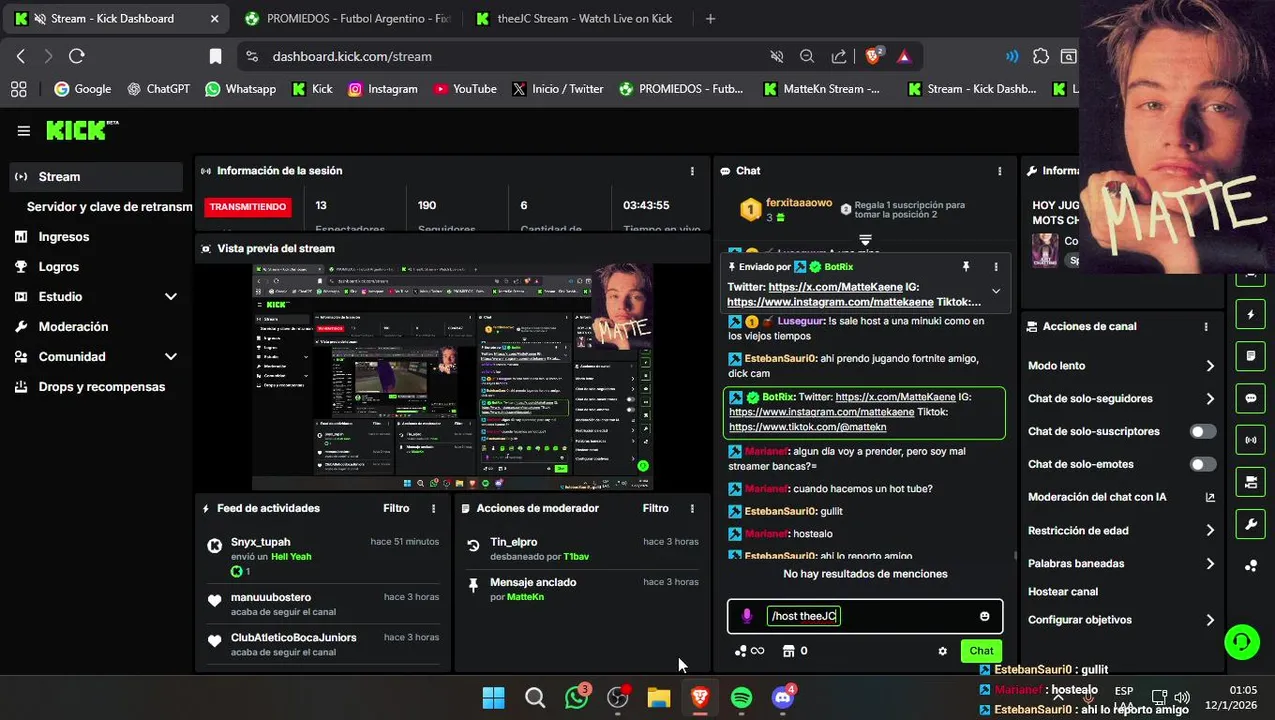Open the camera widget in right rail

click(1250, 482)
